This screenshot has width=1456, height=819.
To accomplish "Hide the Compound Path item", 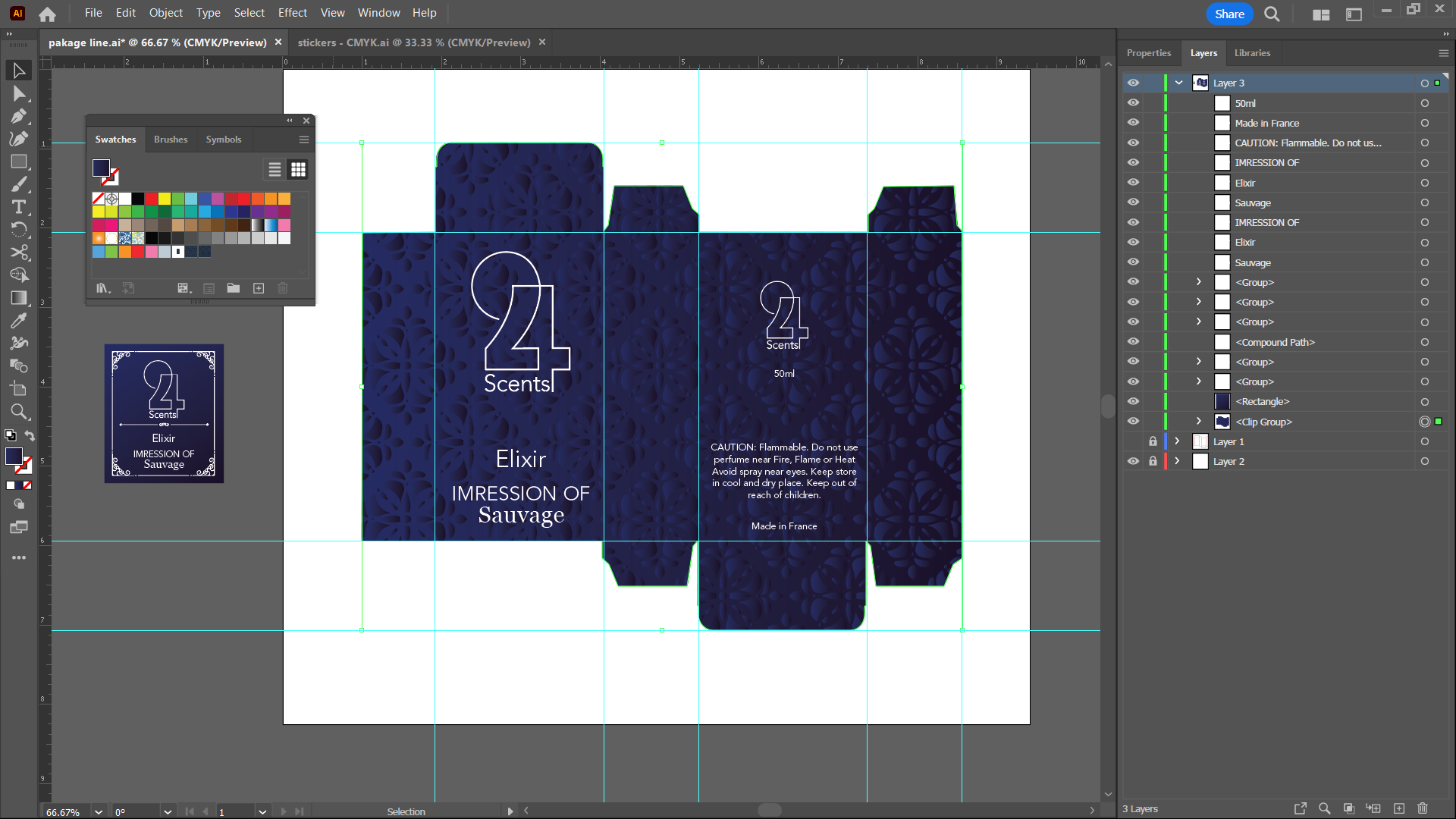I will tap(1133, 342).
